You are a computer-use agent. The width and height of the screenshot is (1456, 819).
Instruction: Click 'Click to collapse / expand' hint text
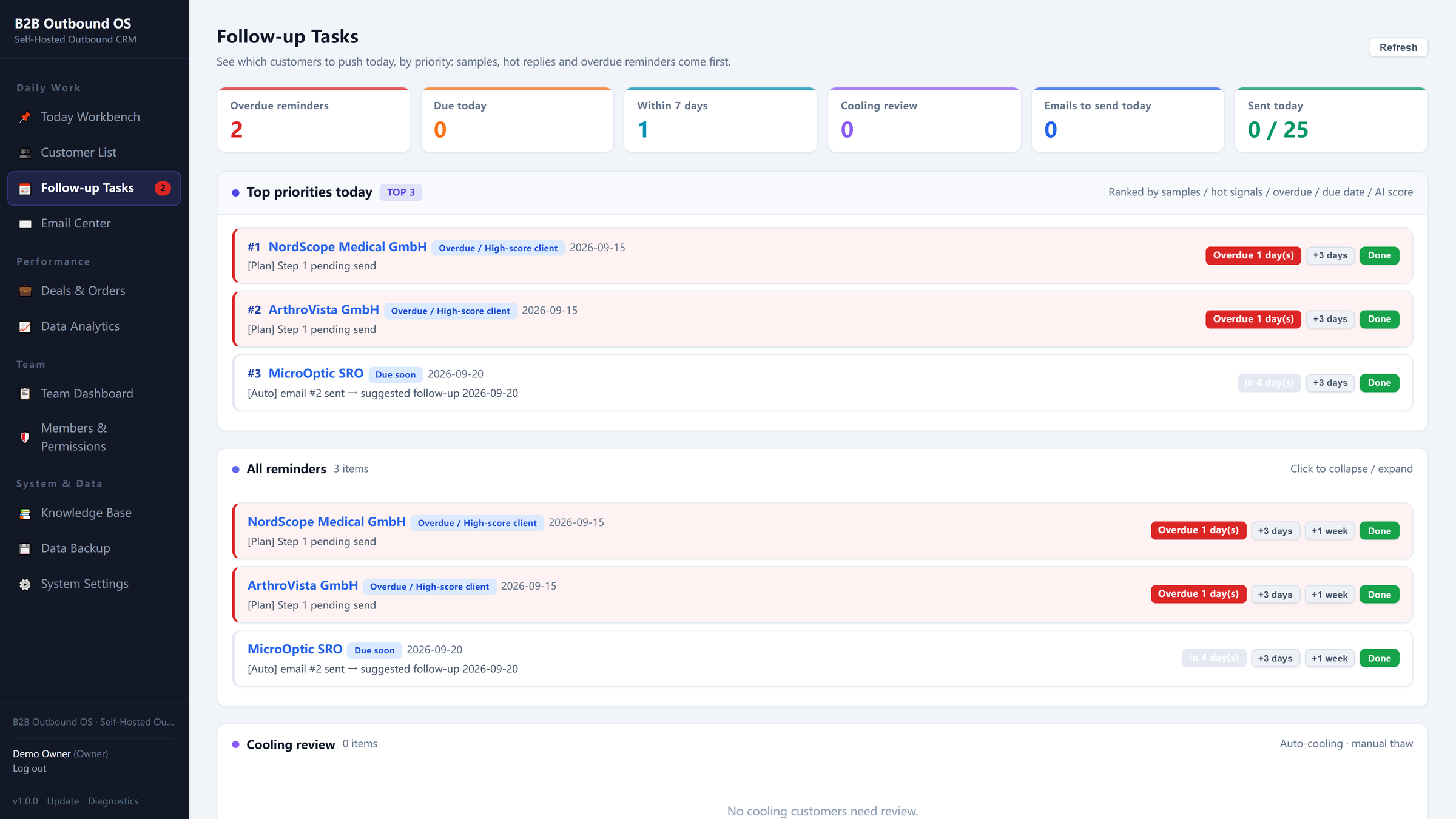coord(1351,469)
